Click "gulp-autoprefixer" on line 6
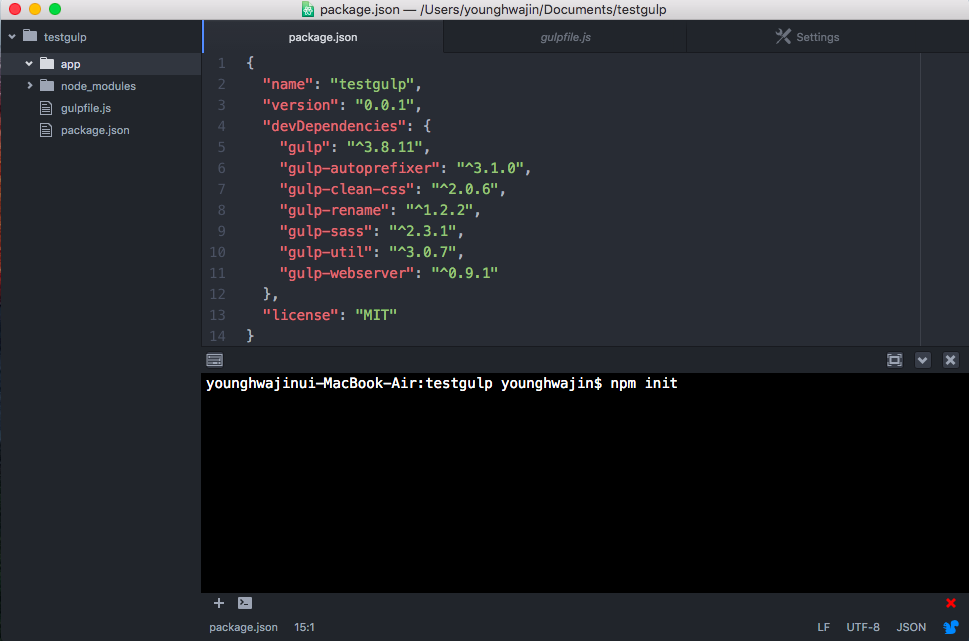Image resolution: width=969 pixels, height=641 pixels. point(360,168)
